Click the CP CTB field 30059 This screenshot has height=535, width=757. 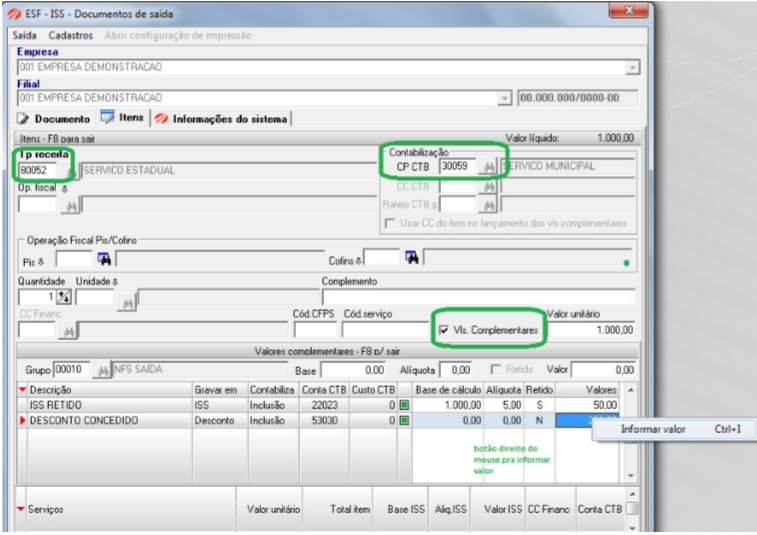pos(458,167)
